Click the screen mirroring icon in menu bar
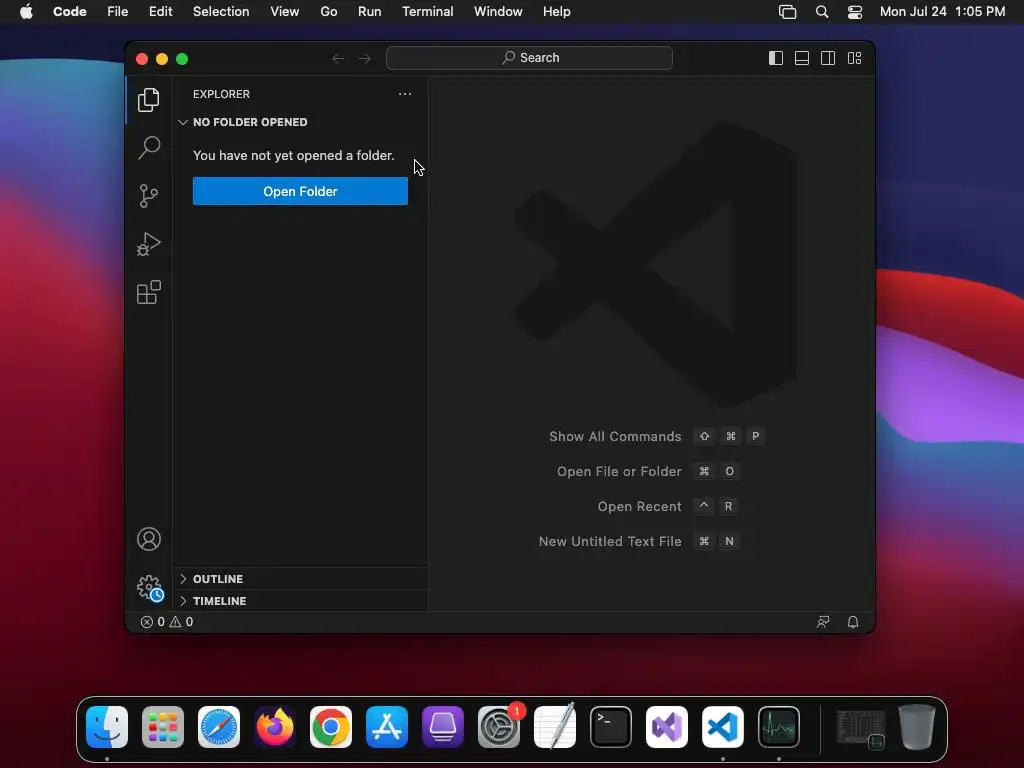This screenshot has width=1024, height=768. 788,12
